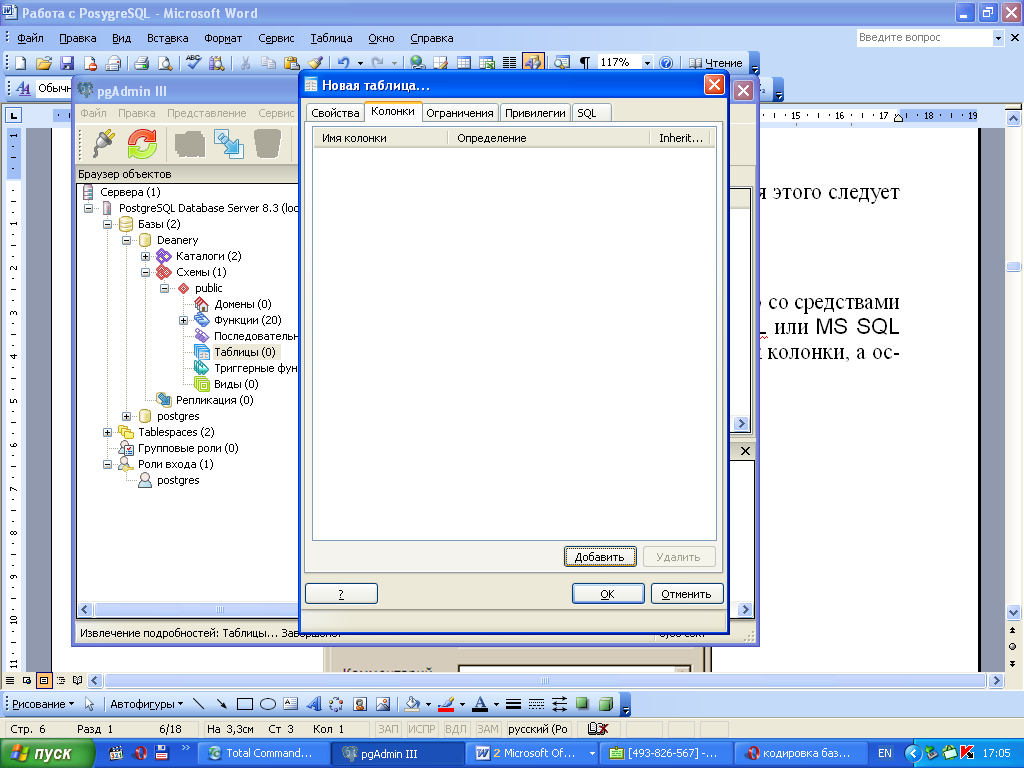Screen dimensions: 1024x768
Task: Click the Отменить button
Action: pos(686,594)
